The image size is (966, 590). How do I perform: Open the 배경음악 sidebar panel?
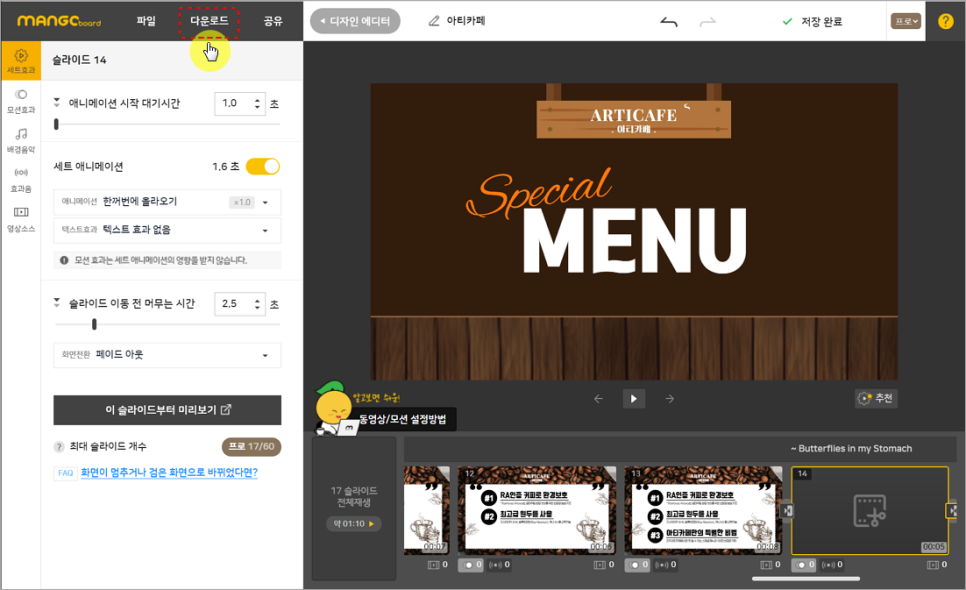[x=21, y=140]
